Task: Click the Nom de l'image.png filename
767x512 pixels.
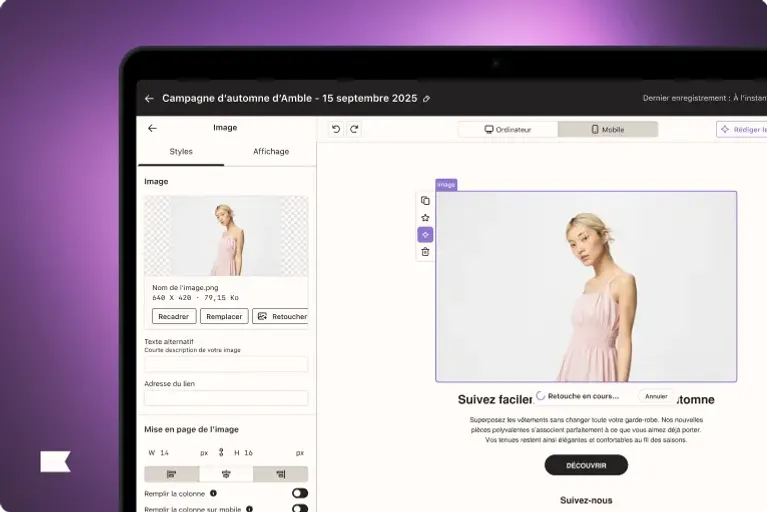Action: [x=185, y=288]
